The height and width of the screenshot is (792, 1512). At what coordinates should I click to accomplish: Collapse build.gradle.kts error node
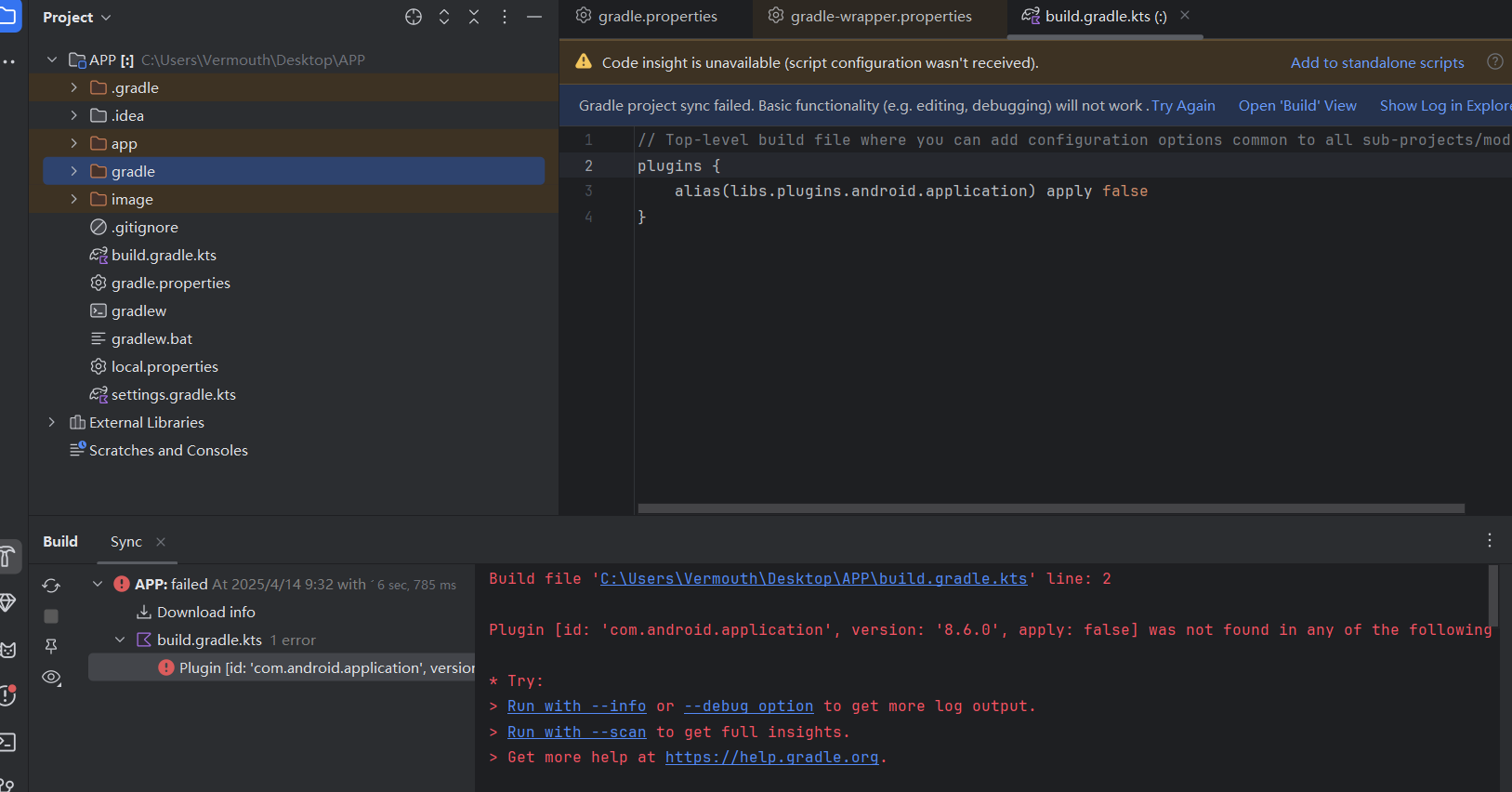(x=120, y=640)
